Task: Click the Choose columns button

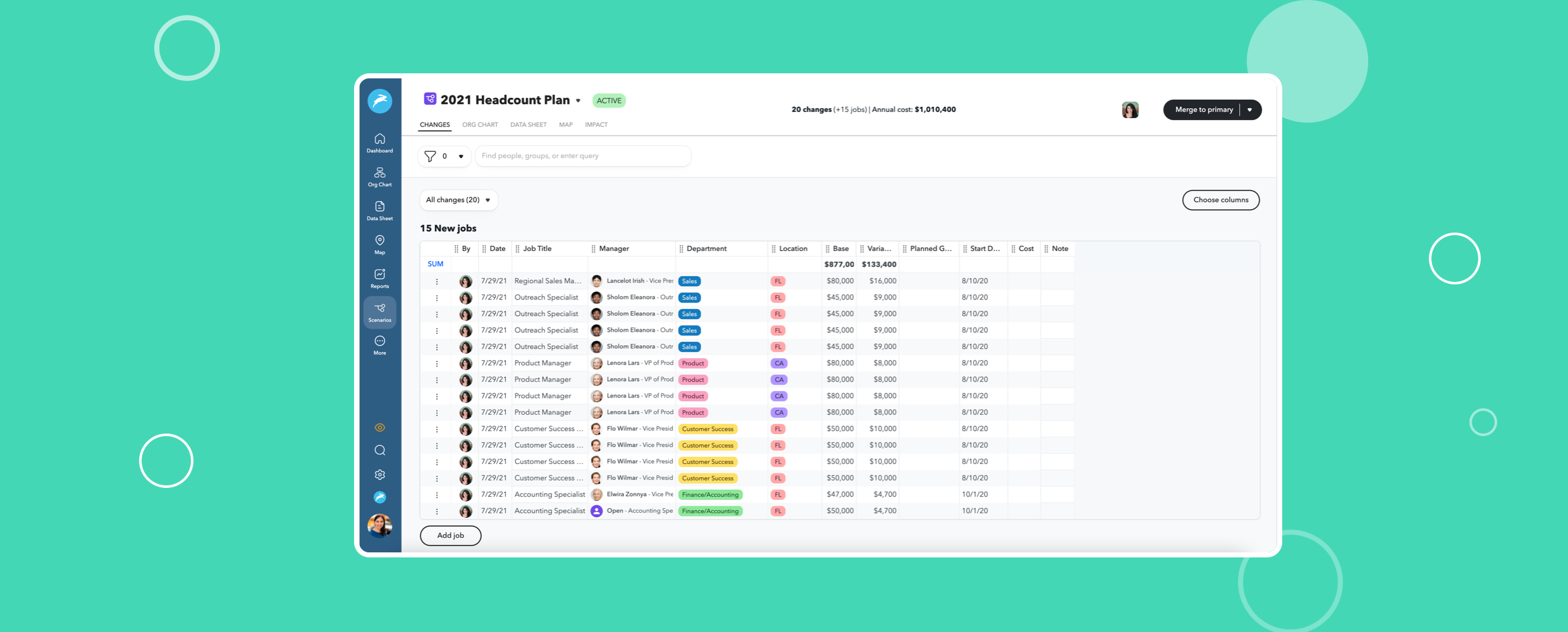Action: 1220,200
